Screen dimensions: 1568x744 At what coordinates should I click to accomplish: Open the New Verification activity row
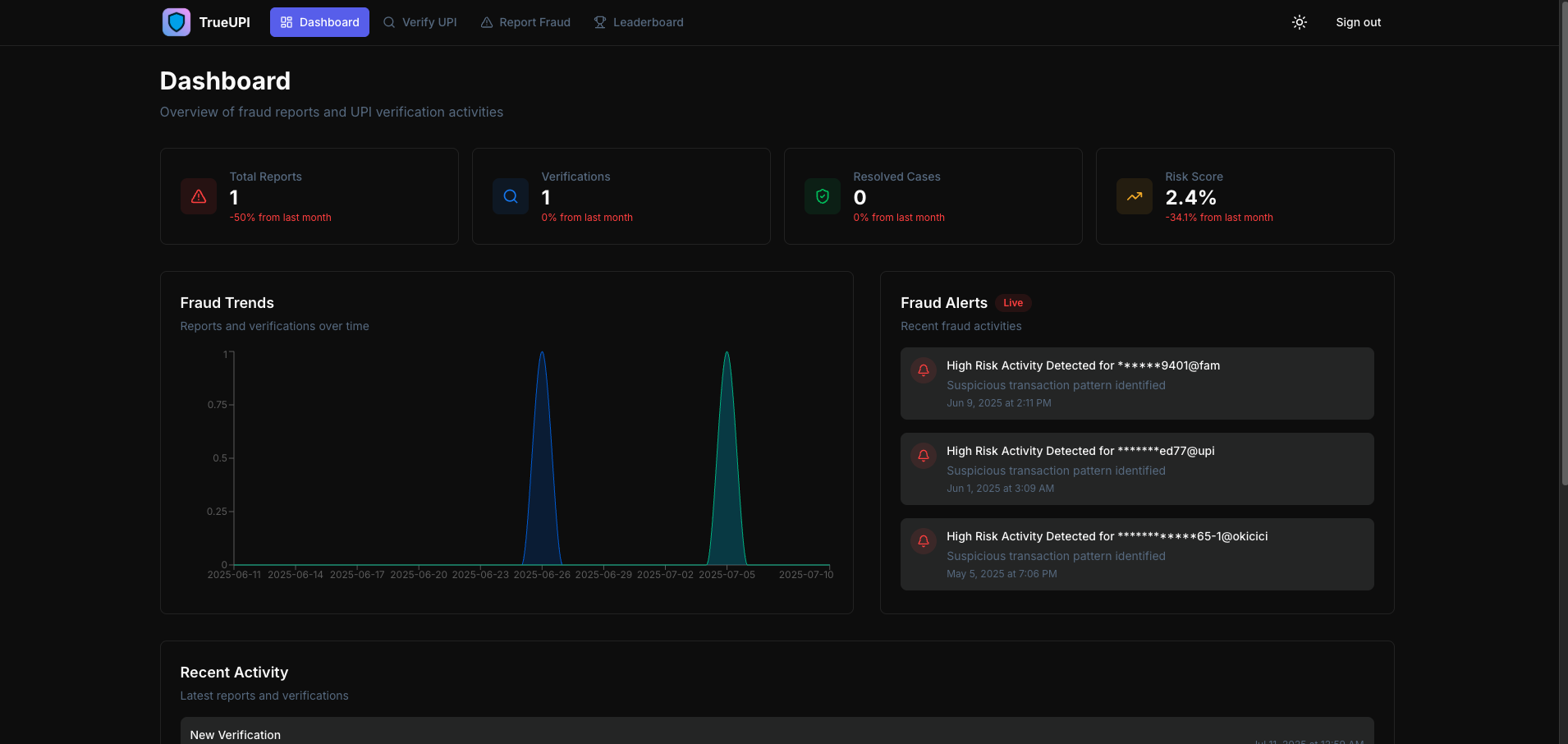777,731
